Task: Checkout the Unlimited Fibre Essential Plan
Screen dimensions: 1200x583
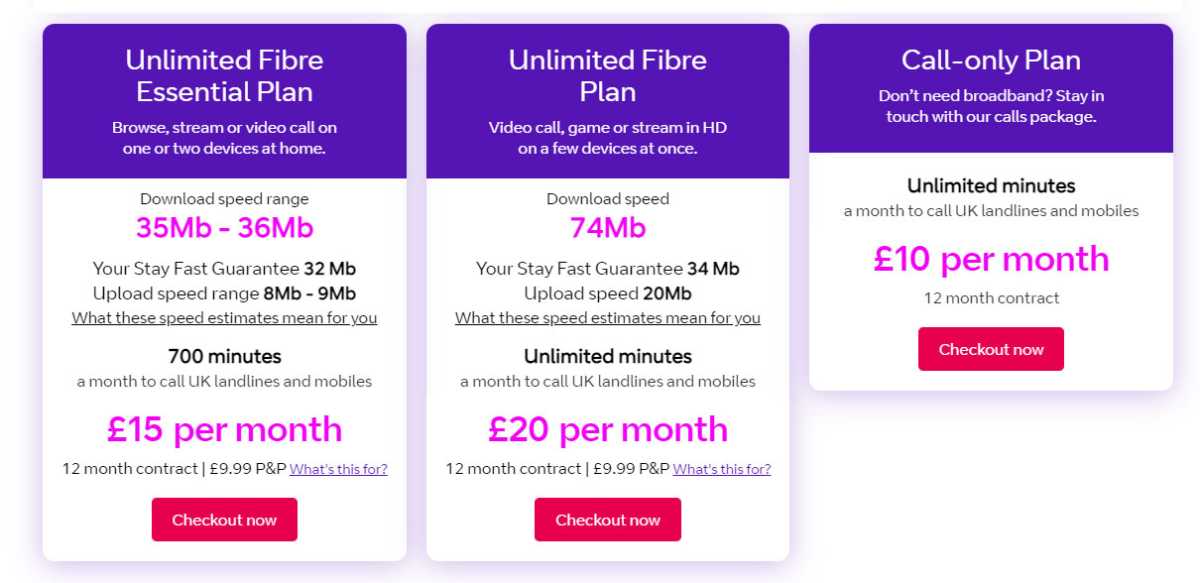Action: (224, 520)
